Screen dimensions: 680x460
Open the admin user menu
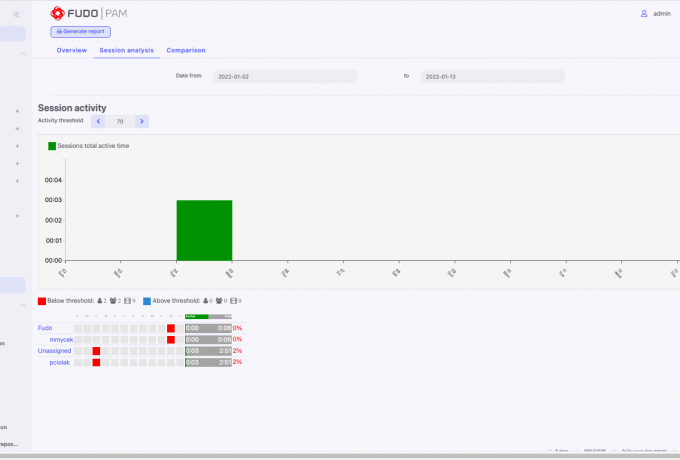tap(655, 14)
